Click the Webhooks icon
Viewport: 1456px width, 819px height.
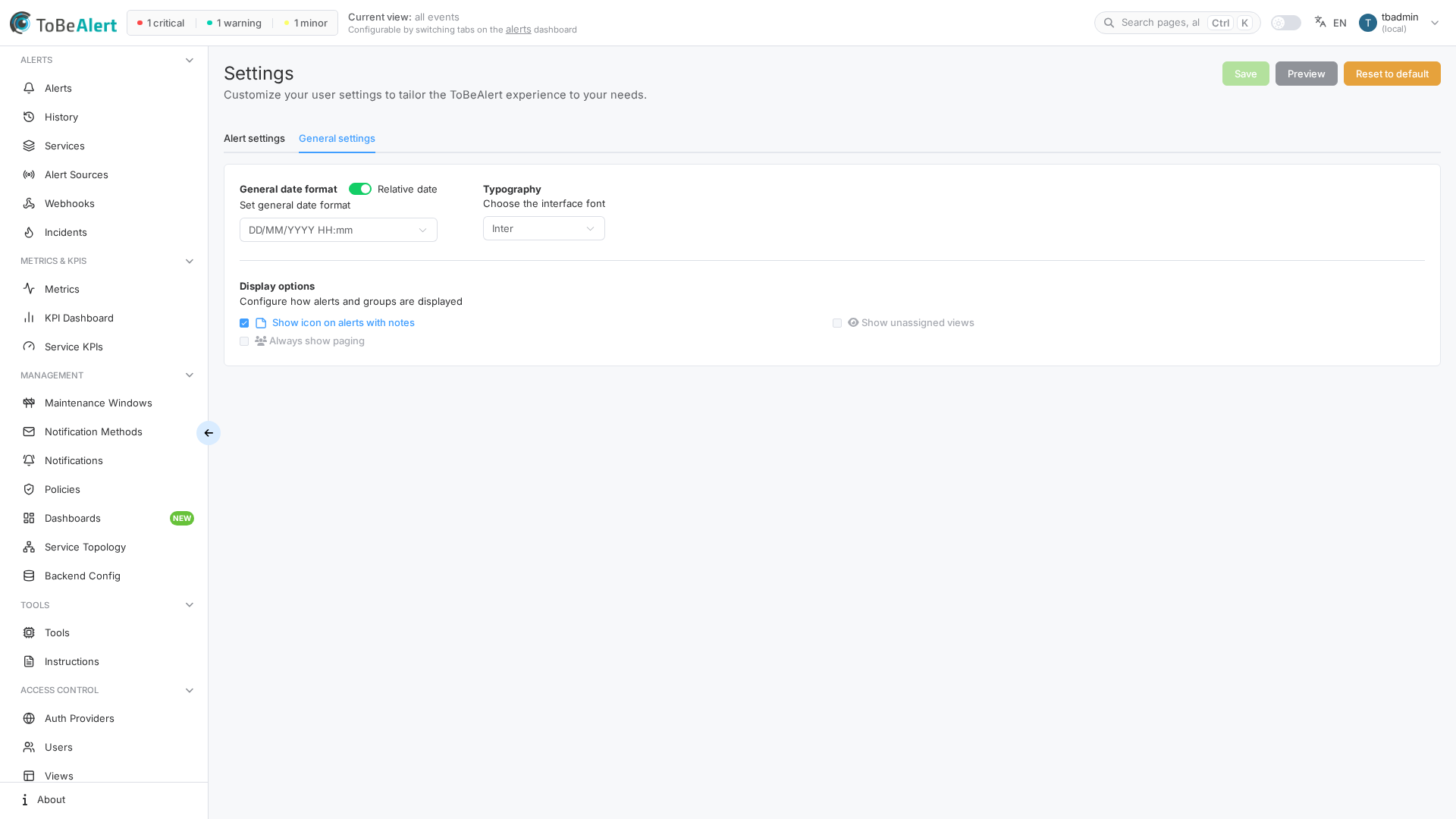[29, 203]
